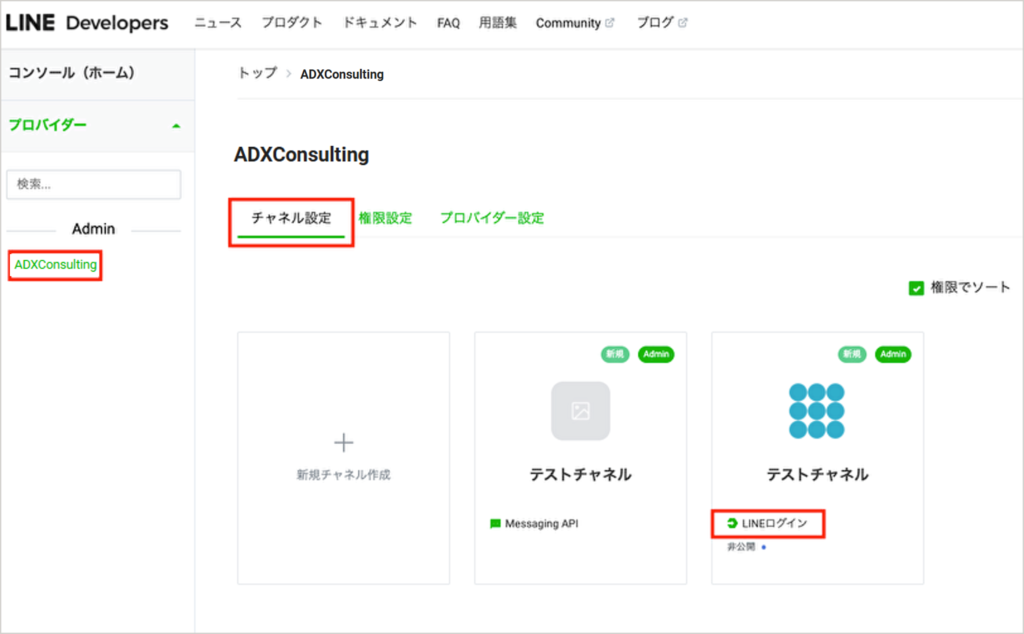The width and height of the screenshot is (1024, 634).
Task: Go to コンソール（ホーム） in sidebar
Action: coord(71,73)
